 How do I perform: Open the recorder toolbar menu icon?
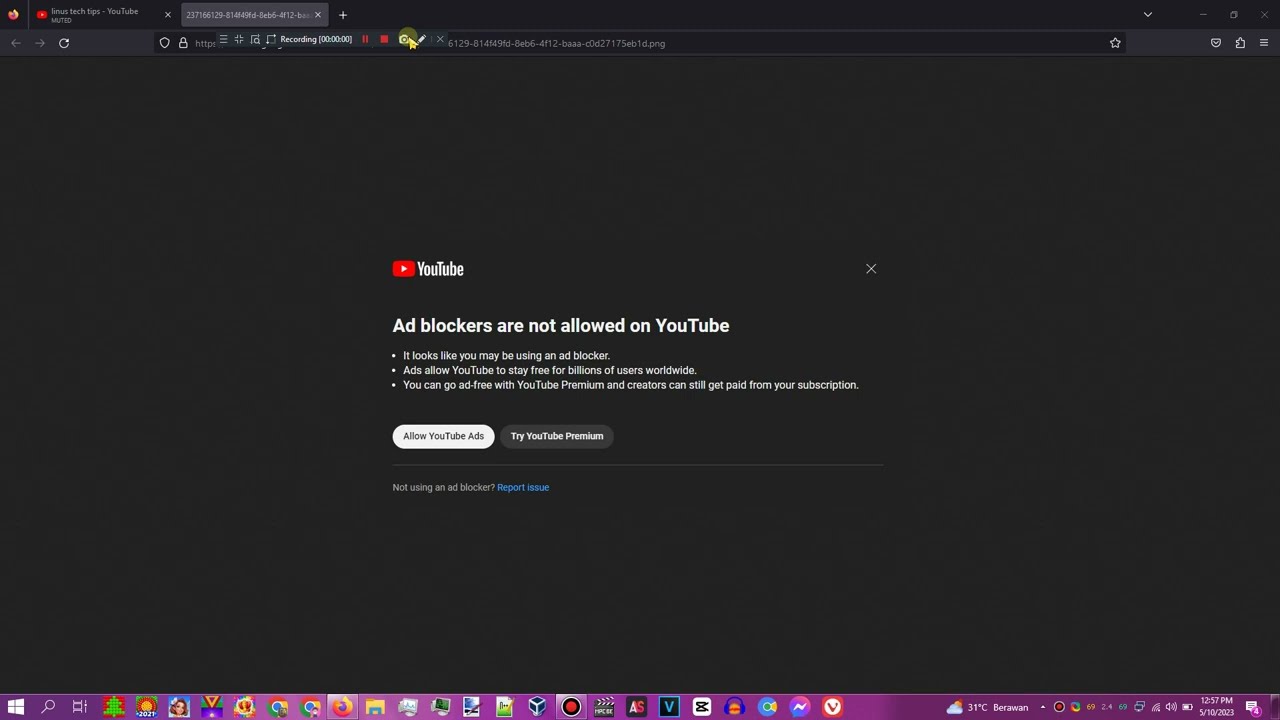point(223,39)
